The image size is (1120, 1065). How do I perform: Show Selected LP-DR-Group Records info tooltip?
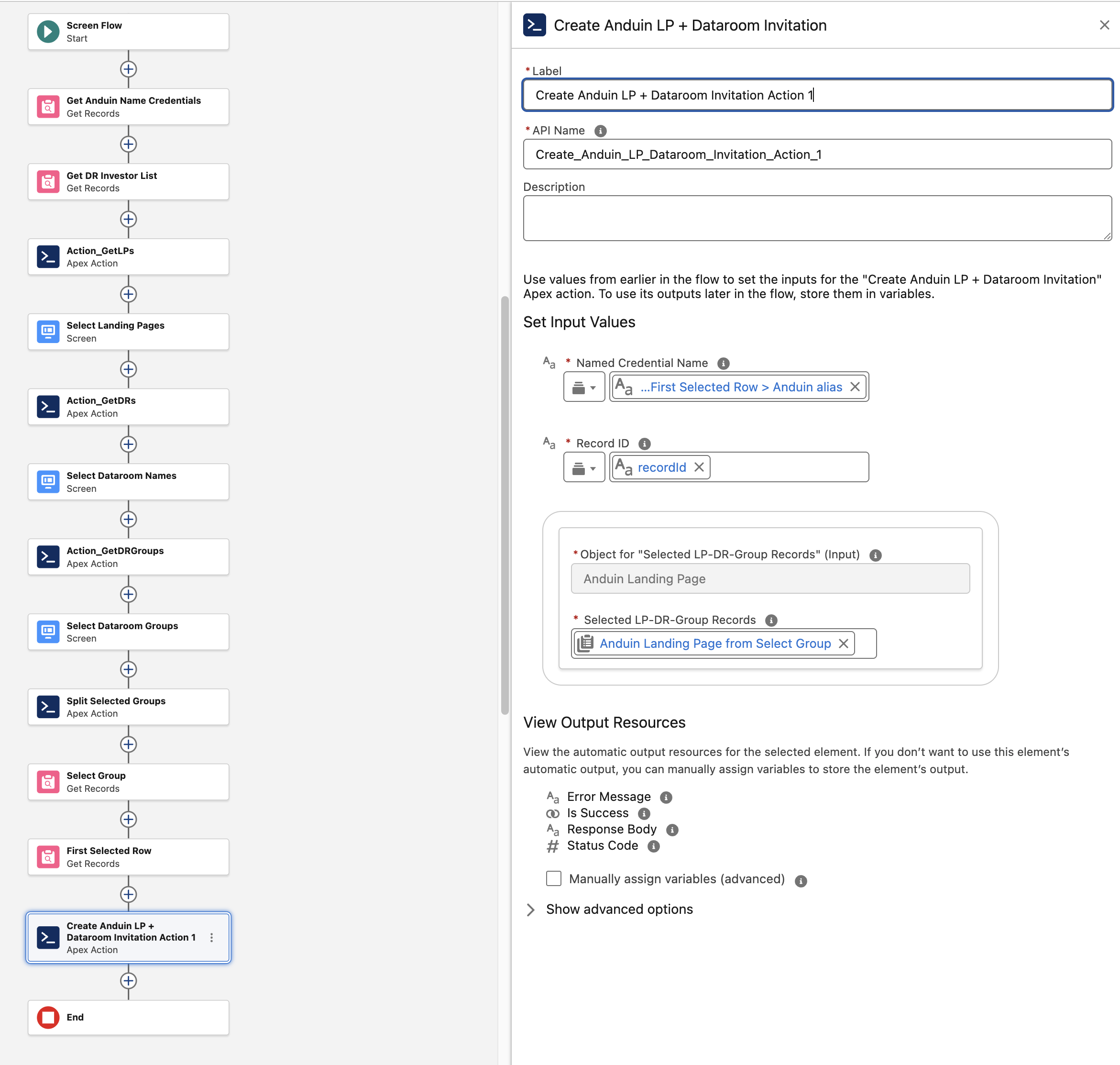tap(771, 621)
